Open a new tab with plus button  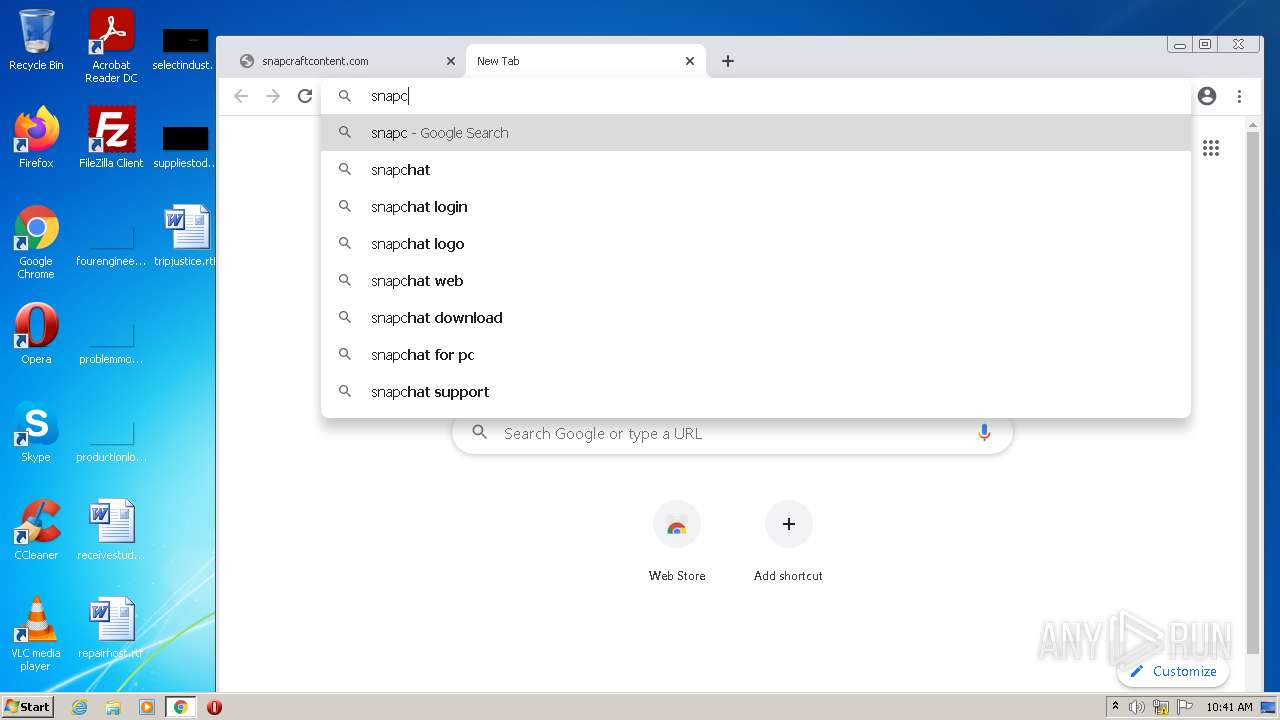point(728,61)
